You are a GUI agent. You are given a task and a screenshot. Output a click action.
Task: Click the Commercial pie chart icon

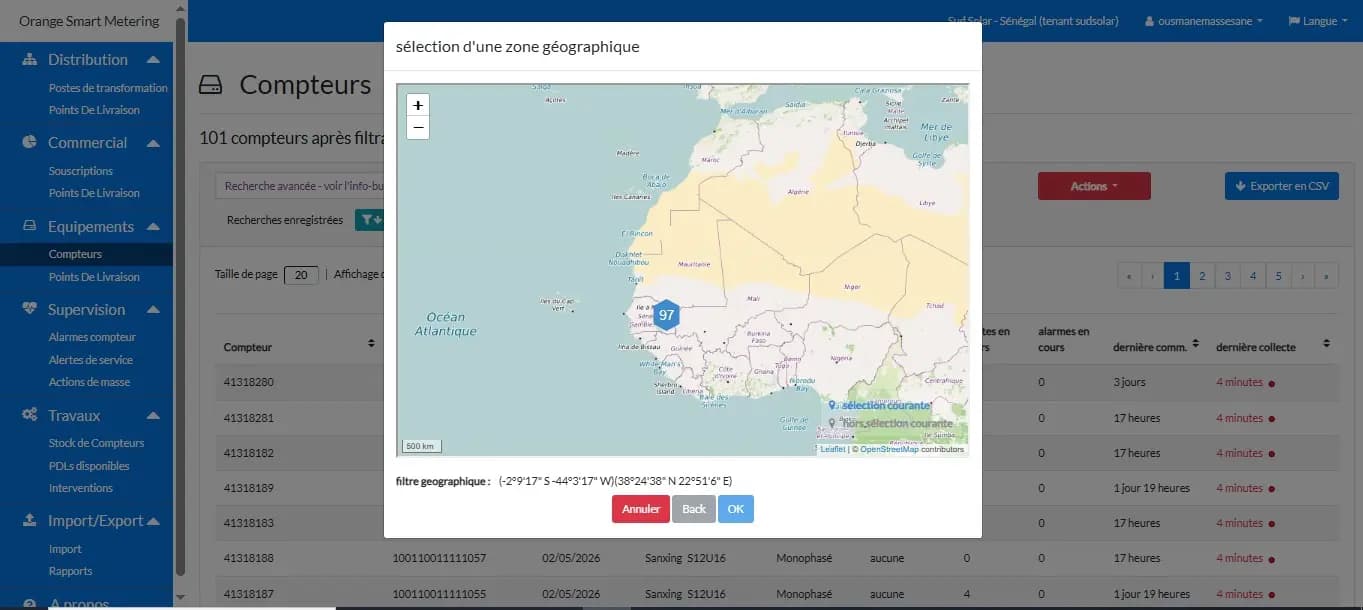[x=30, y=142]
